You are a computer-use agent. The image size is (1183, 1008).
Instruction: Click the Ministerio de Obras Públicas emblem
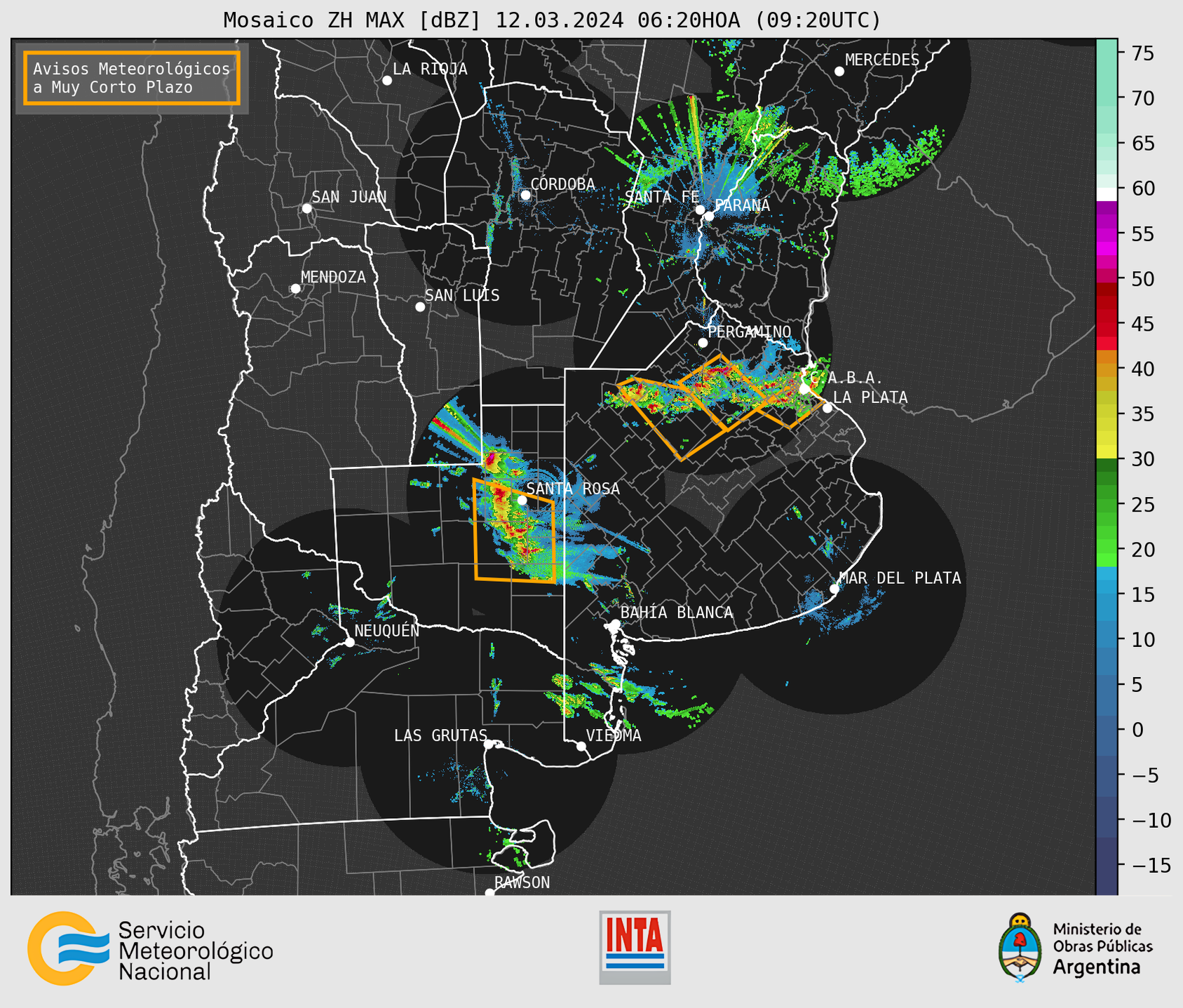click(x=1020, y=948)
